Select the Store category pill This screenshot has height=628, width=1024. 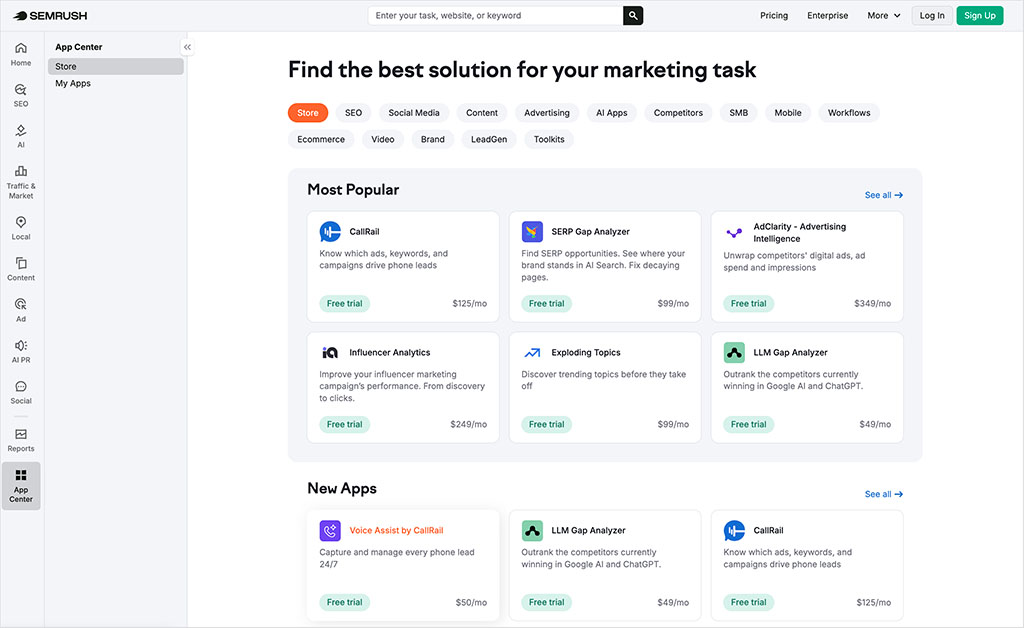coord(308,113)
